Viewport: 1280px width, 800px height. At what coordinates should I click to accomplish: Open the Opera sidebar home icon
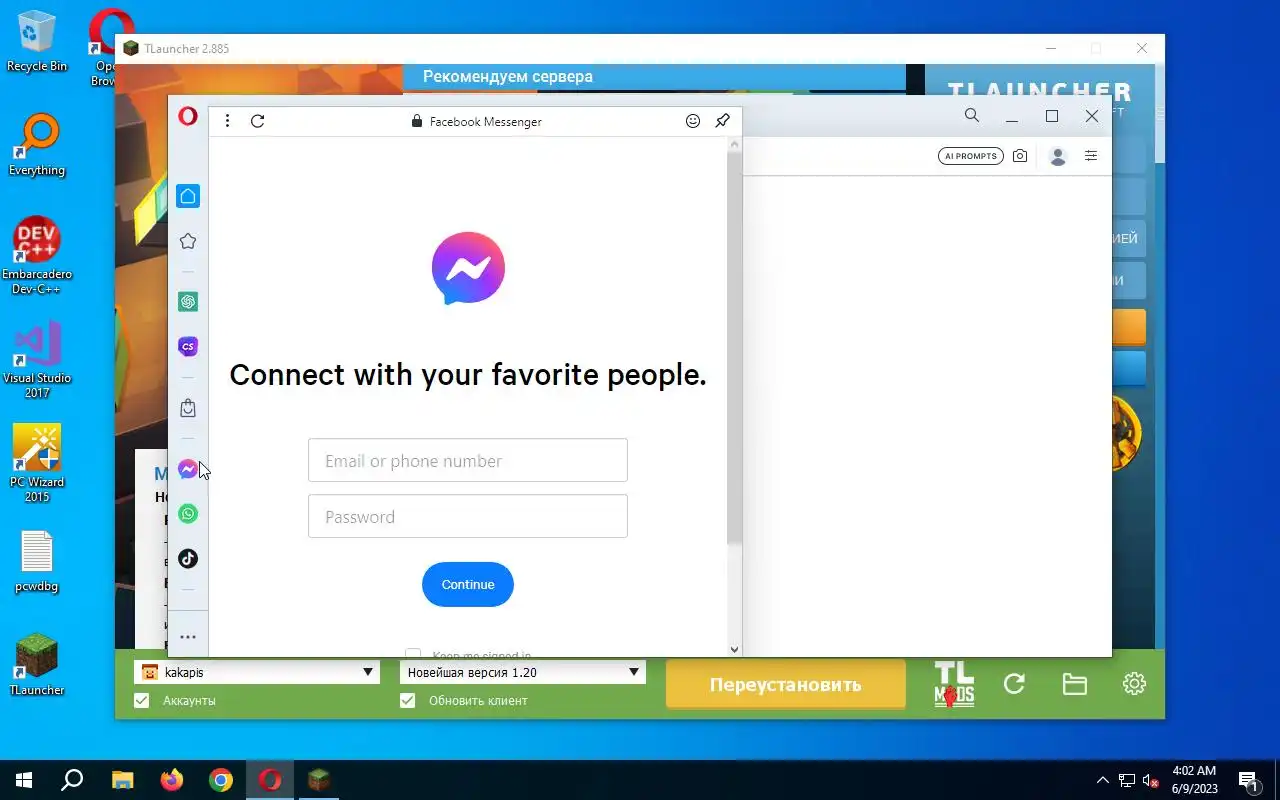coord(188,196)
